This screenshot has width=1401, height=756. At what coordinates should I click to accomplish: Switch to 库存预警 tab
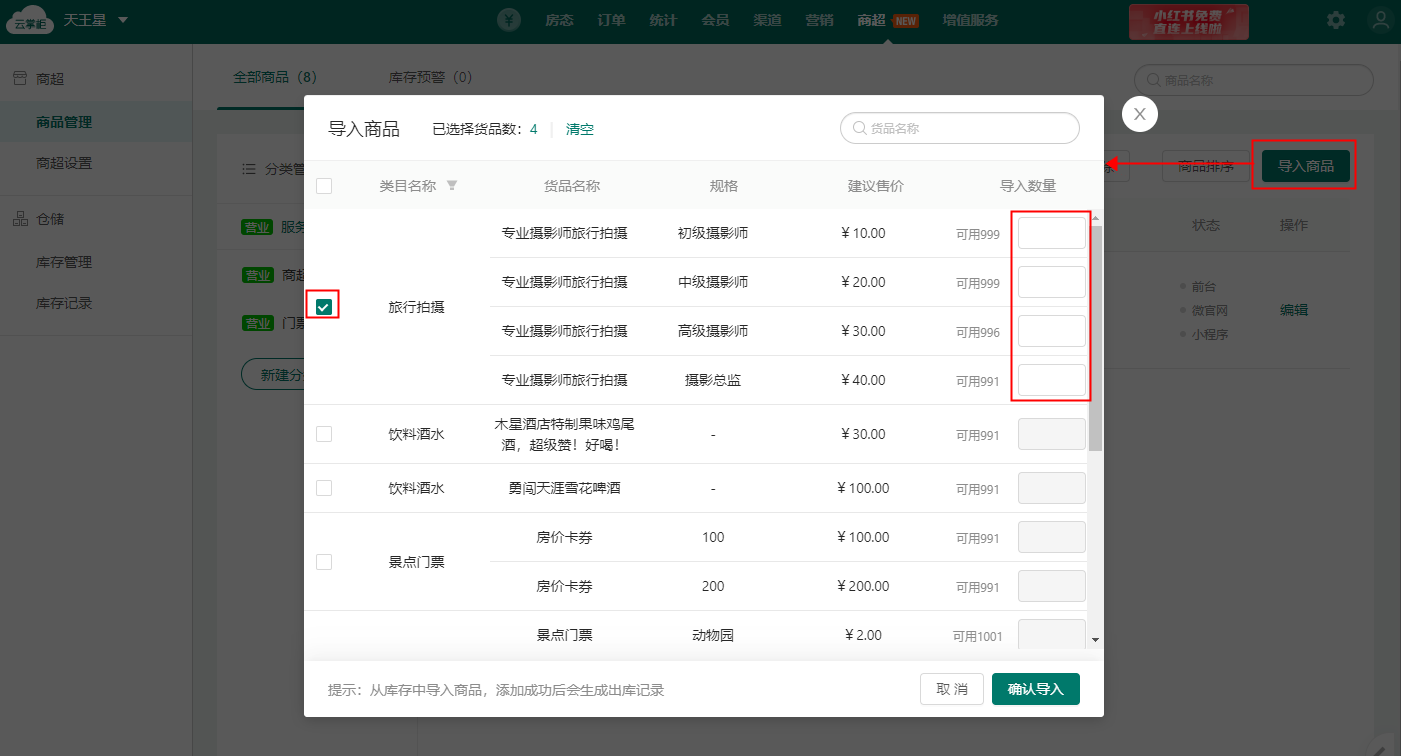[430, 77]
